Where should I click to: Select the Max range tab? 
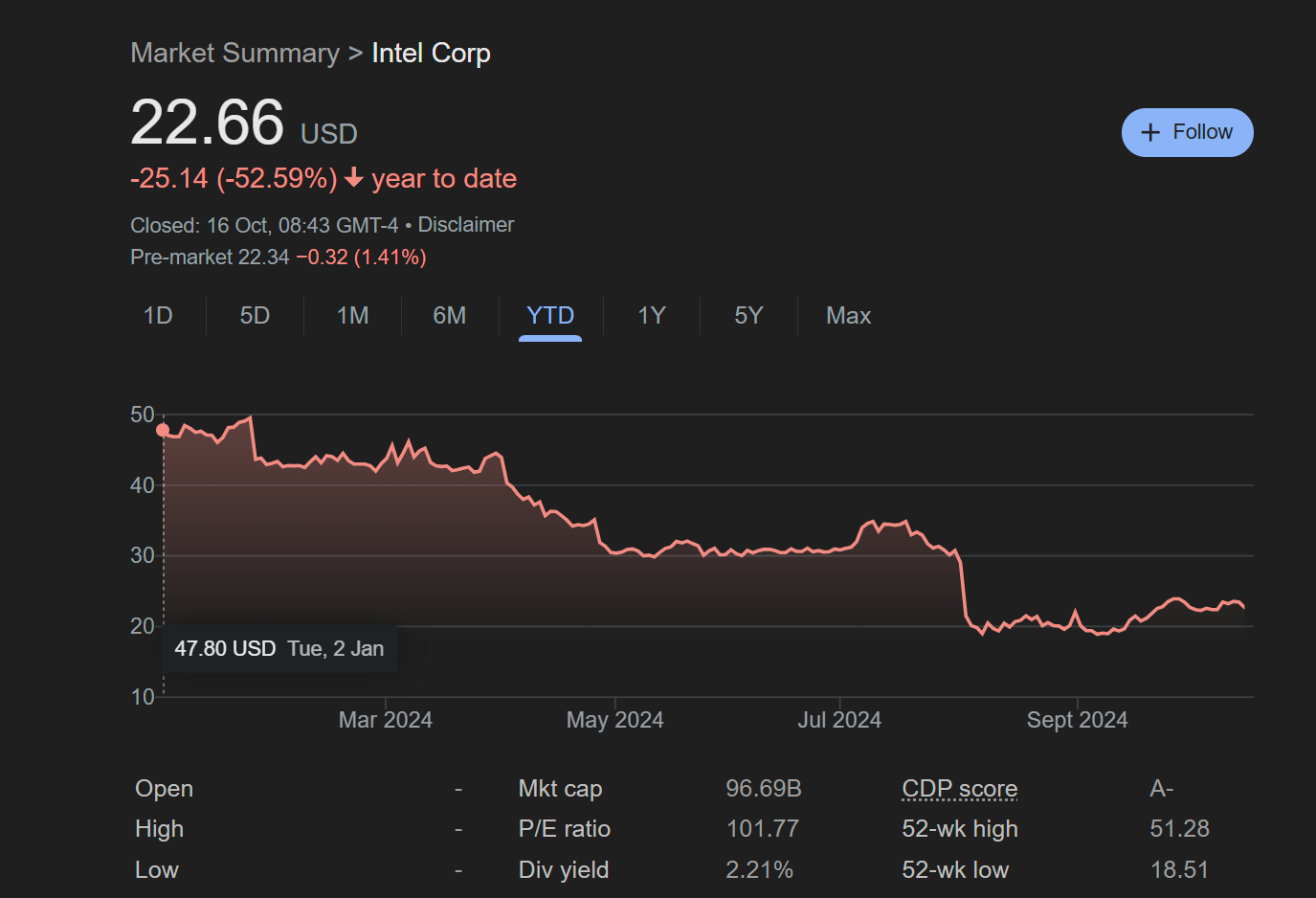[x=848, y=316]
